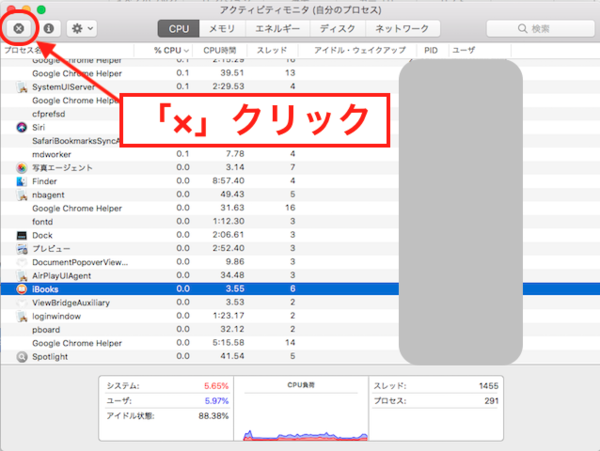Click the force quit process (×) toolbar button

pos(19,29)
